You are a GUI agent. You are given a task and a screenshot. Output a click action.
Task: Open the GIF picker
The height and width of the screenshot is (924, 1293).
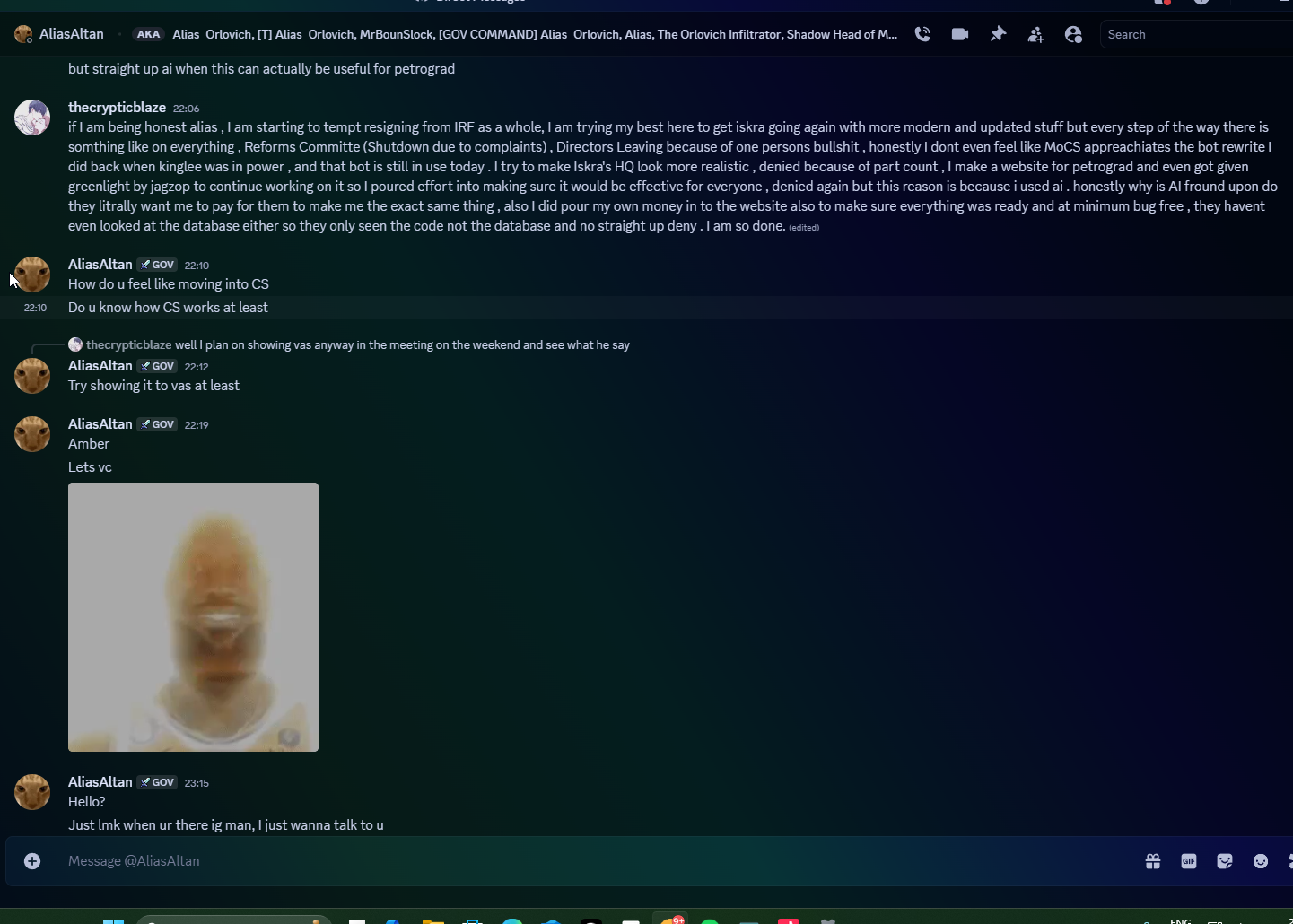1189,861
